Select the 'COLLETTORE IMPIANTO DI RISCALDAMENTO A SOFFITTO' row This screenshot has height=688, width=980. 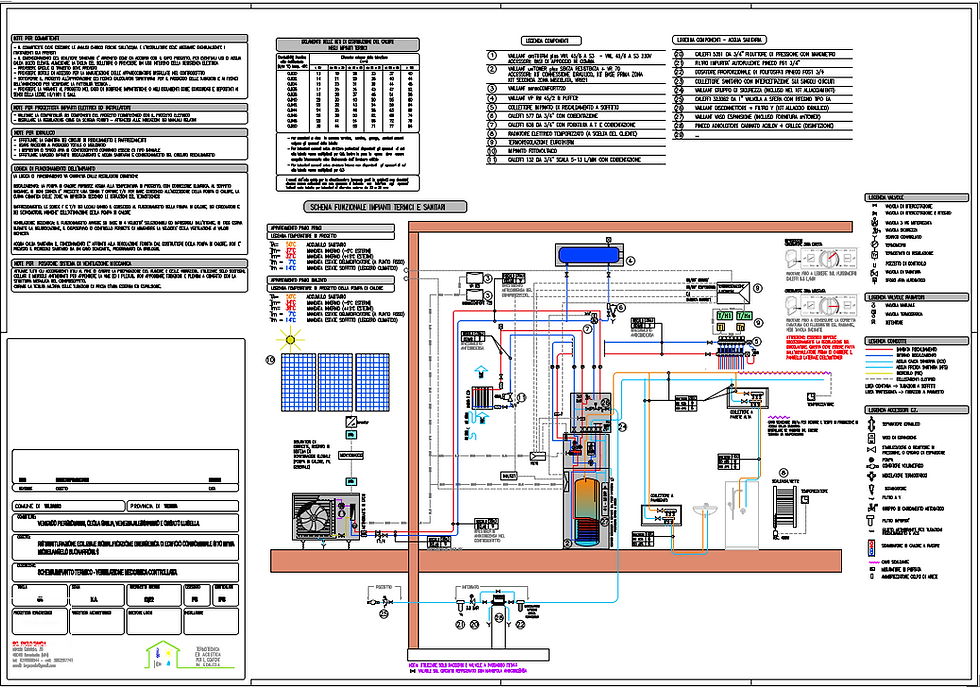point(576,107)
